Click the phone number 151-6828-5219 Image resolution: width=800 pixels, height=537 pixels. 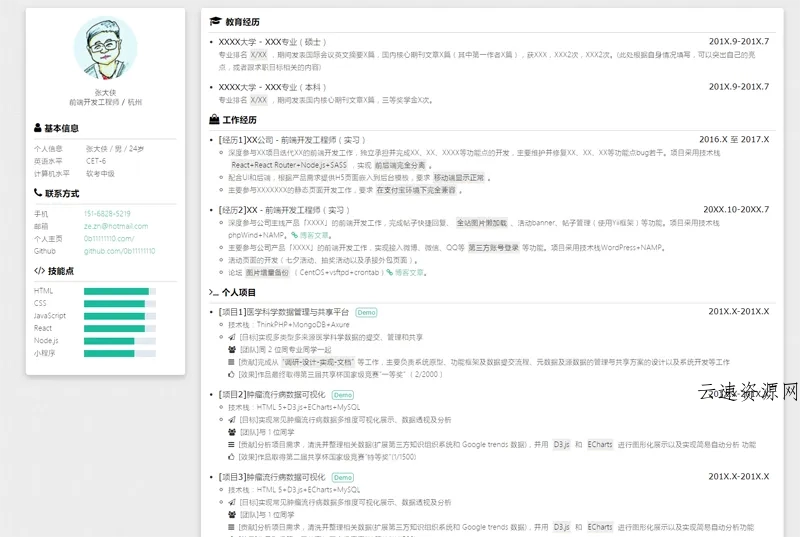tap(107, 213)
